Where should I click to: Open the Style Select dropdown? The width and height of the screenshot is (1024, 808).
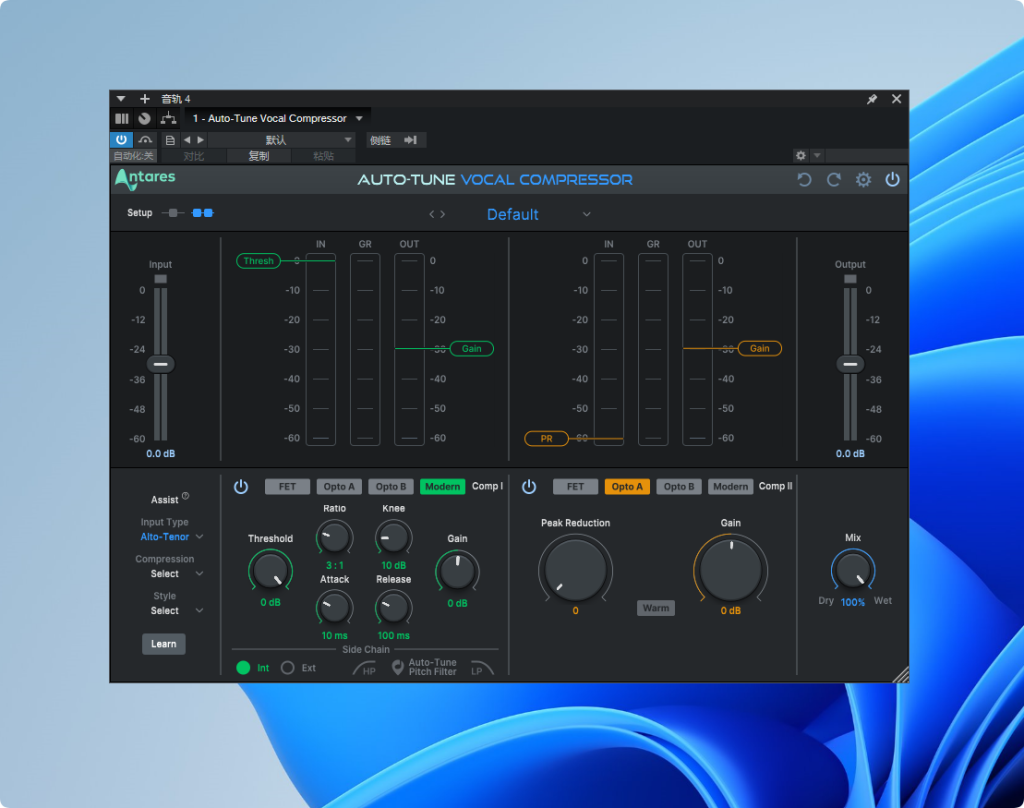pos(176,611)
